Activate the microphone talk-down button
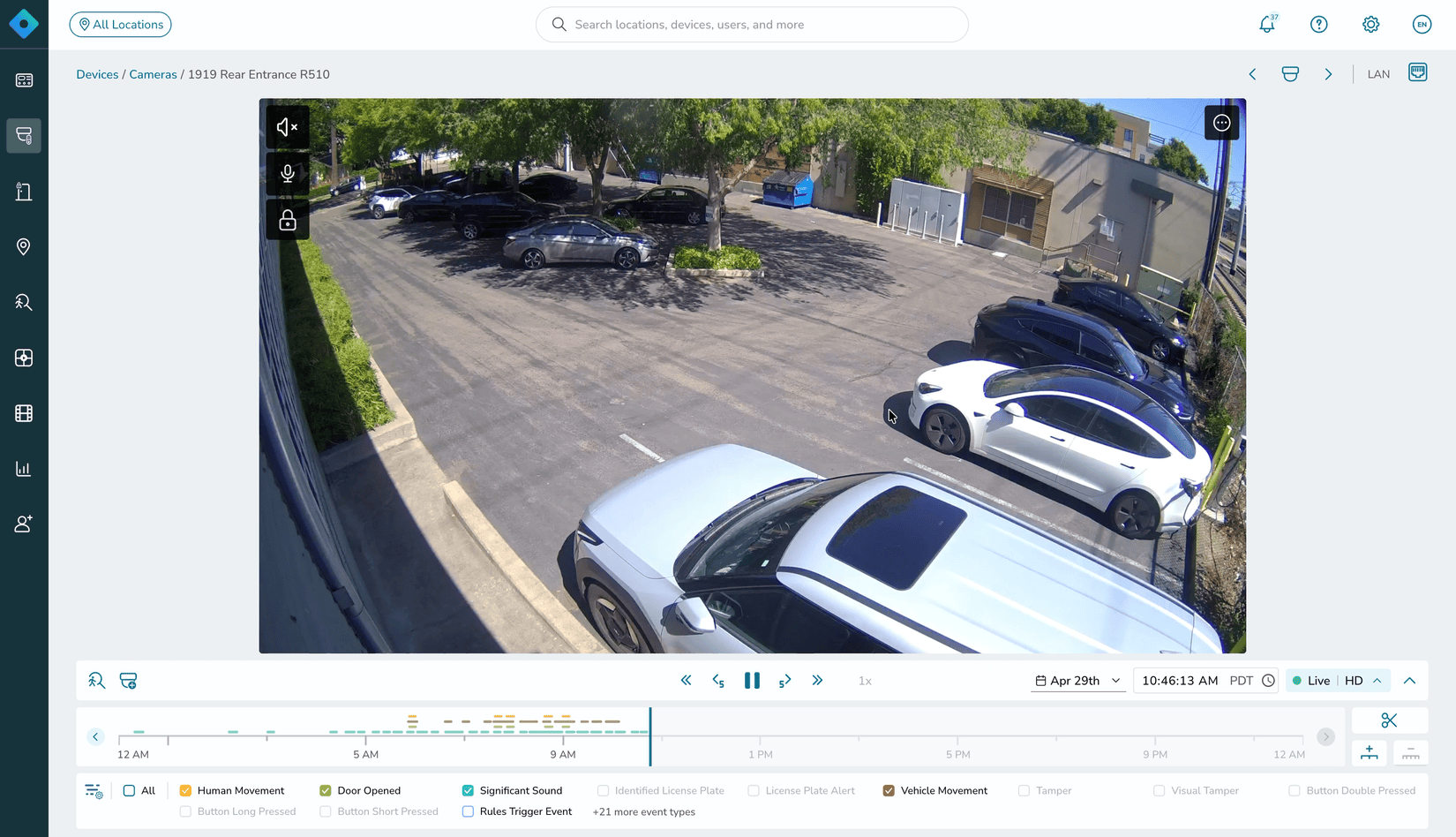1456x837 pixels. click(x=288, y=173)
